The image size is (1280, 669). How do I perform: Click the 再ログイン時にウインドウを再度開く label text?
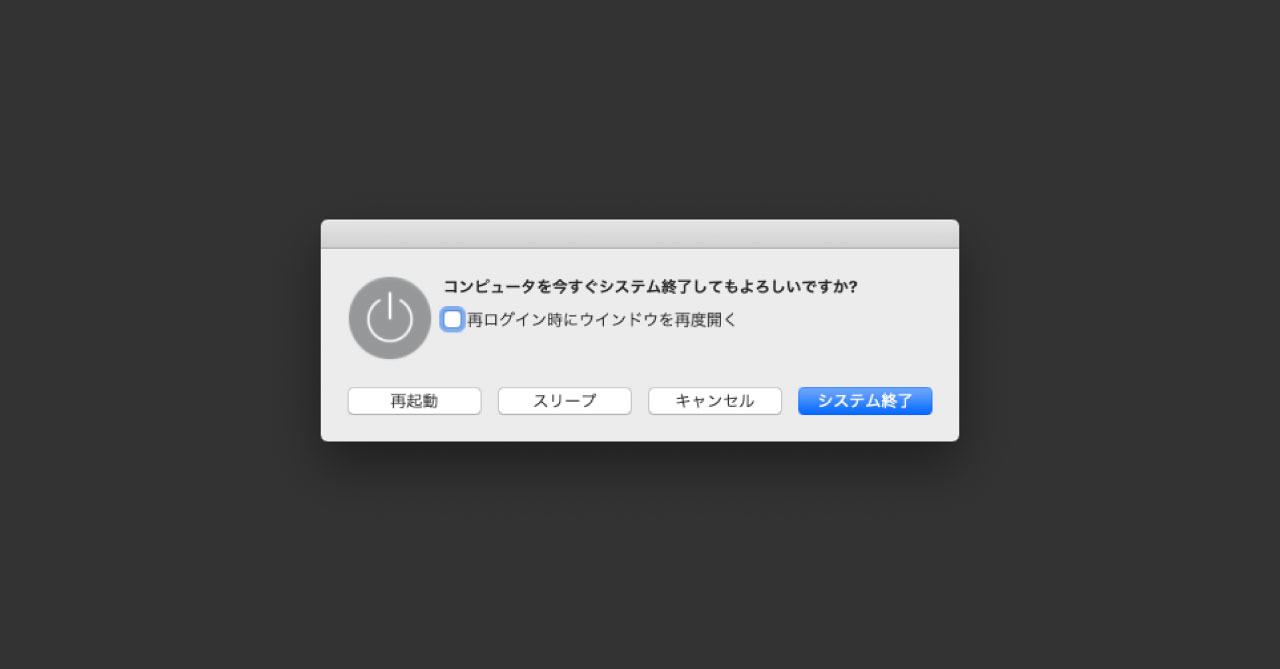[x=602, y=320]
